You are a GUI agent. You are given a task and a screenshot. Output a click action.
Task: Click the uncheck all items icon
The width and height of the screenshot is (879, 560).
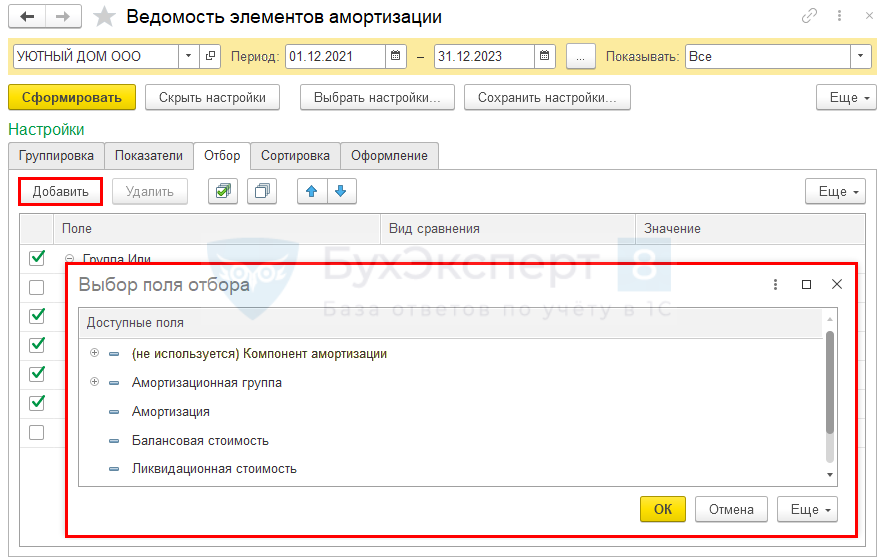[261, 191]
